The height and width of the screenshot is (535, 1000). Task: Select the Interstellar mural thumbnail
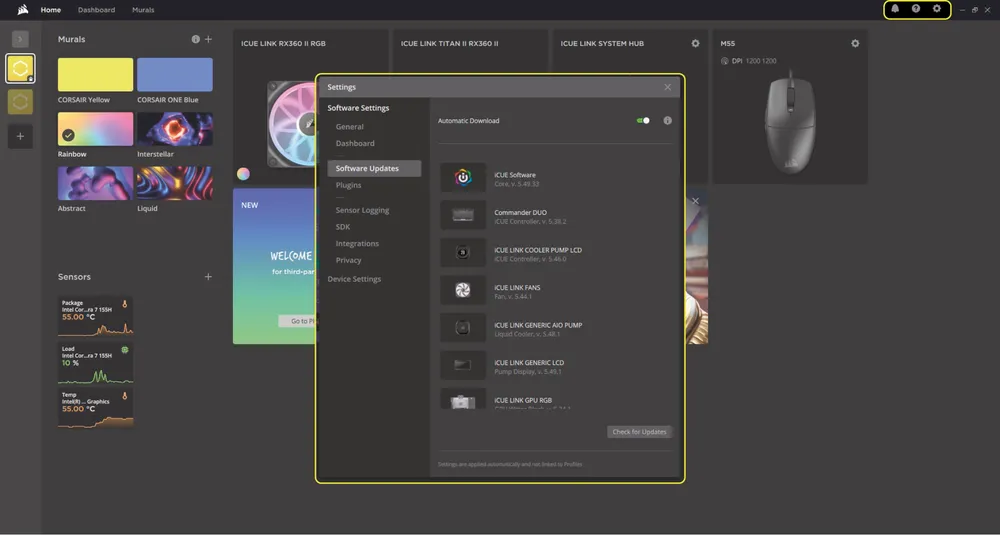(x=175, y=129)
